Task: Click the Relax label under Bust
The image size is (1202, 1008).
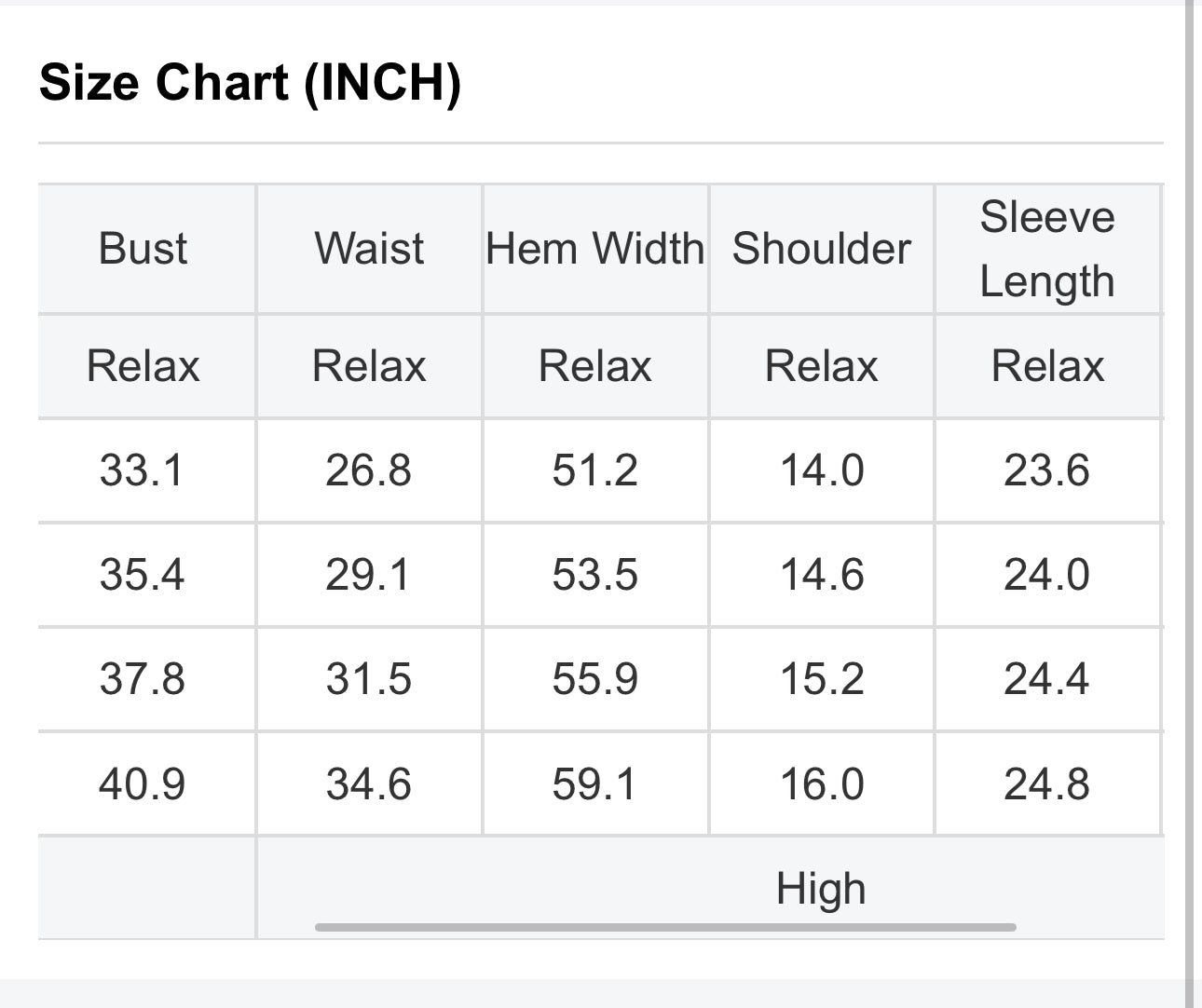Action: pyautogui.click(x=143, y=365)
